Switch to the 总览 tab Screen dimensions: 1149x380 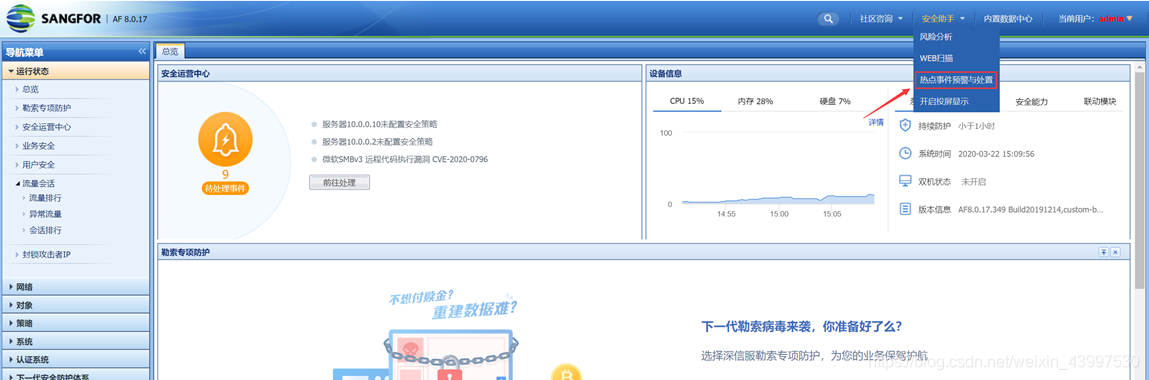170,51
